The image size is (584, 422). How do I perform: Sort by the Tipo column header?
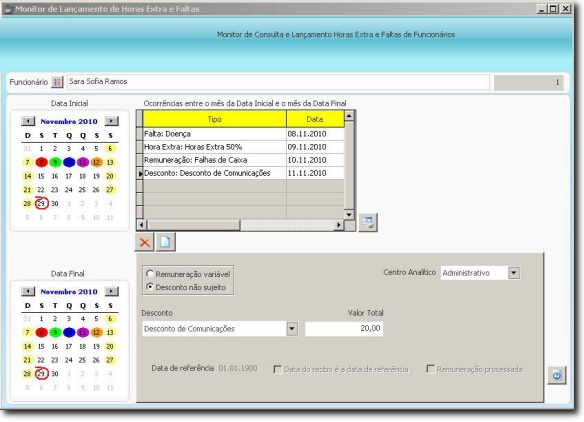point(215,119)
